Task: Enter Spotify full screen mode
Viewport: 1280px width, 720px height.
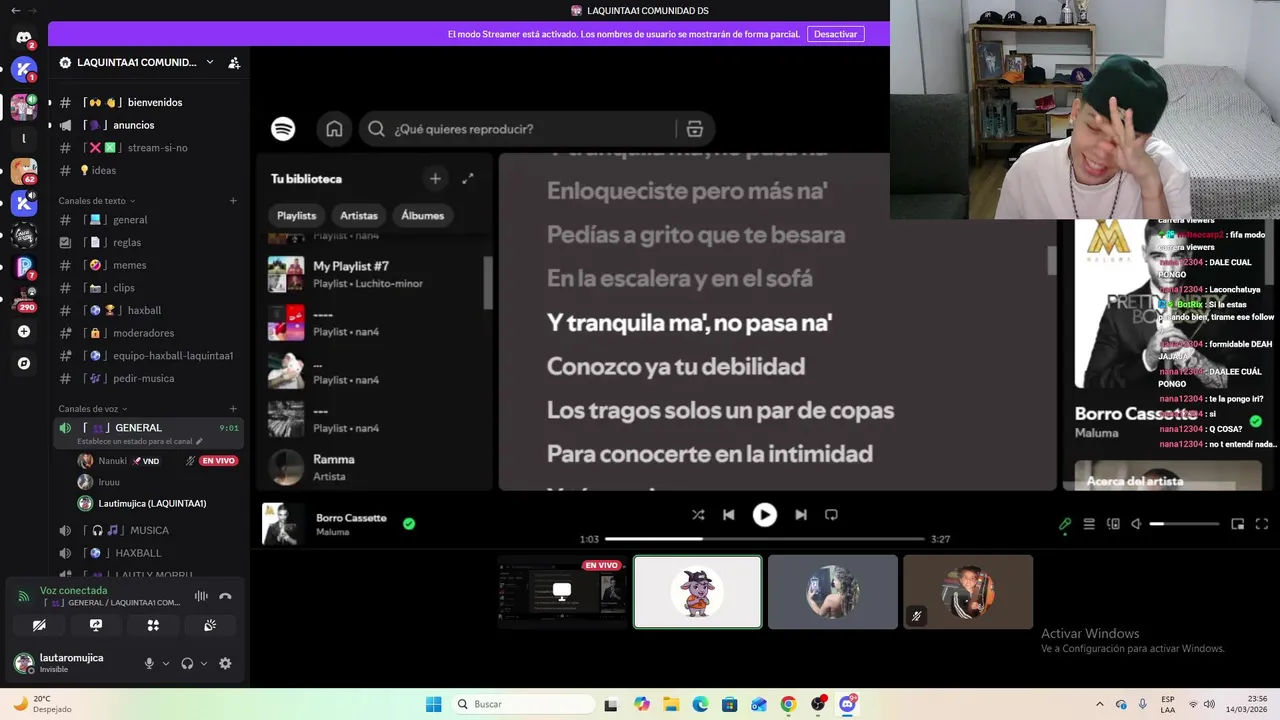Action: [x=1262, y=524]
